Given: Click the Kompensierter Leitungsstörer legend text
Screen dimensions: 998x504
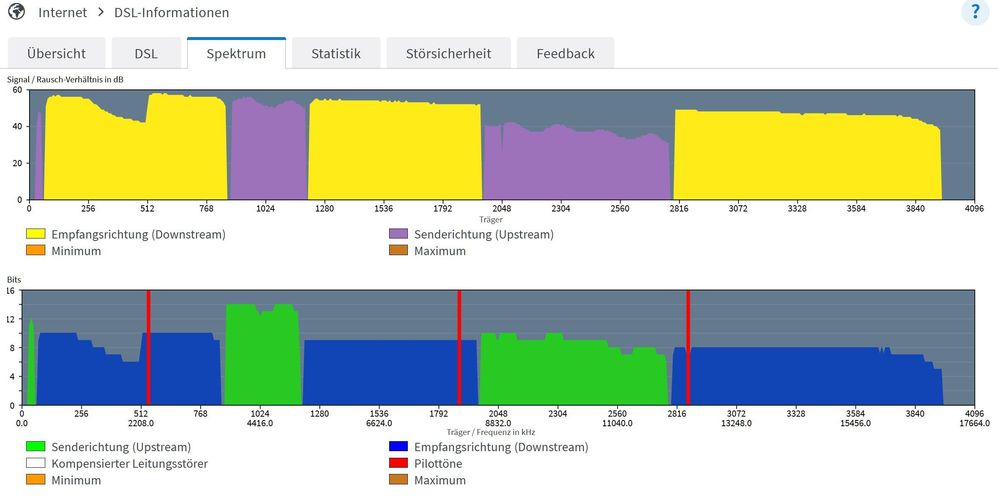Looking at the screenshot, I should pos(129,464).
